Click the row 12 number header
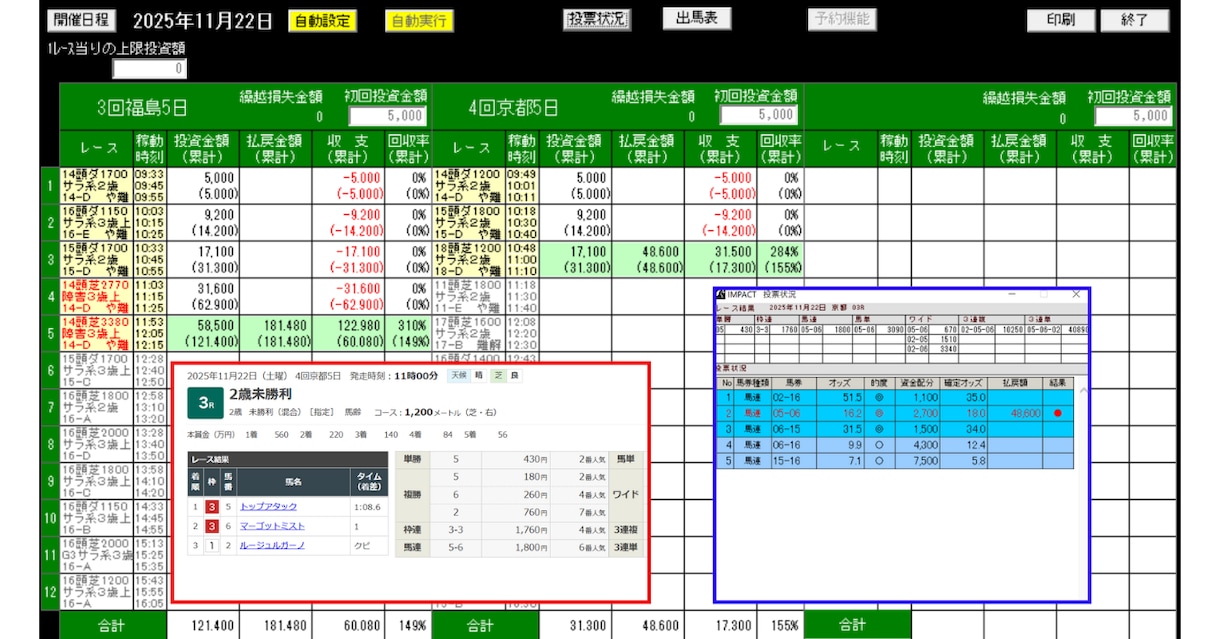The image size is (1220, 639). coord(49,591)
